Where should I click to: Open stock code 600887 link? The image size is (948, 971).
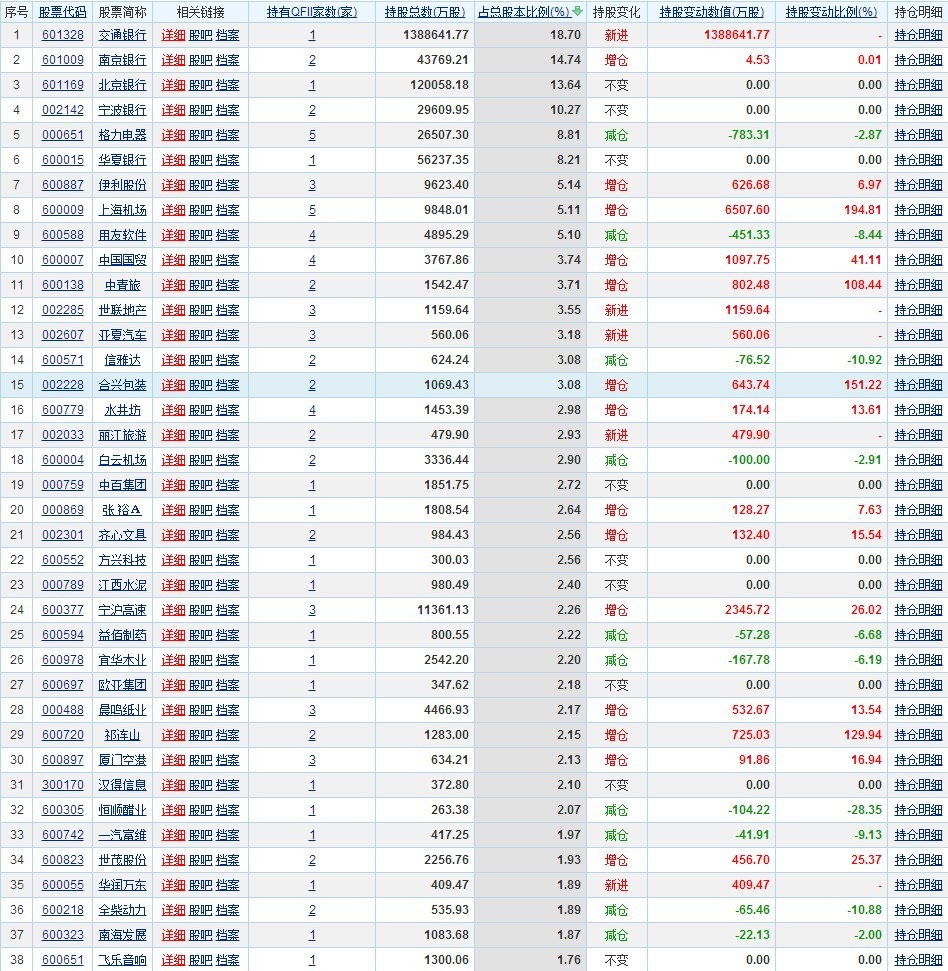click(63, 185)
